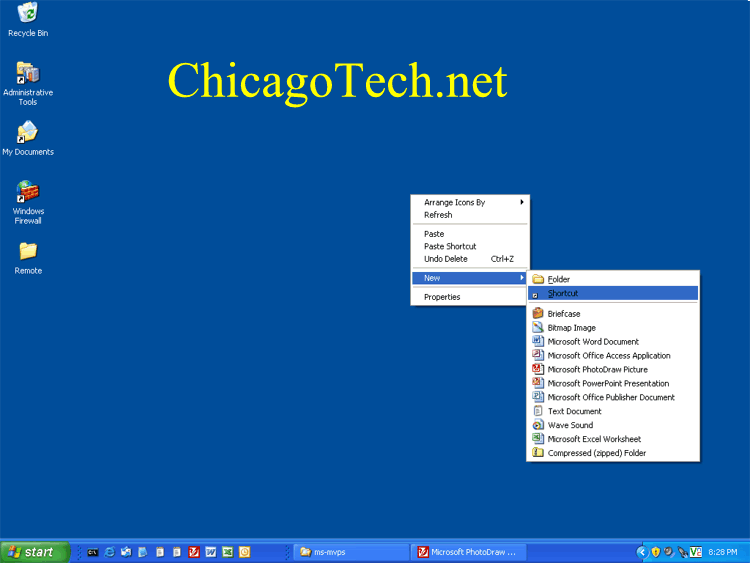750x563 pixels.
Task: Create a new Text Document
Action: pos(613,411)
